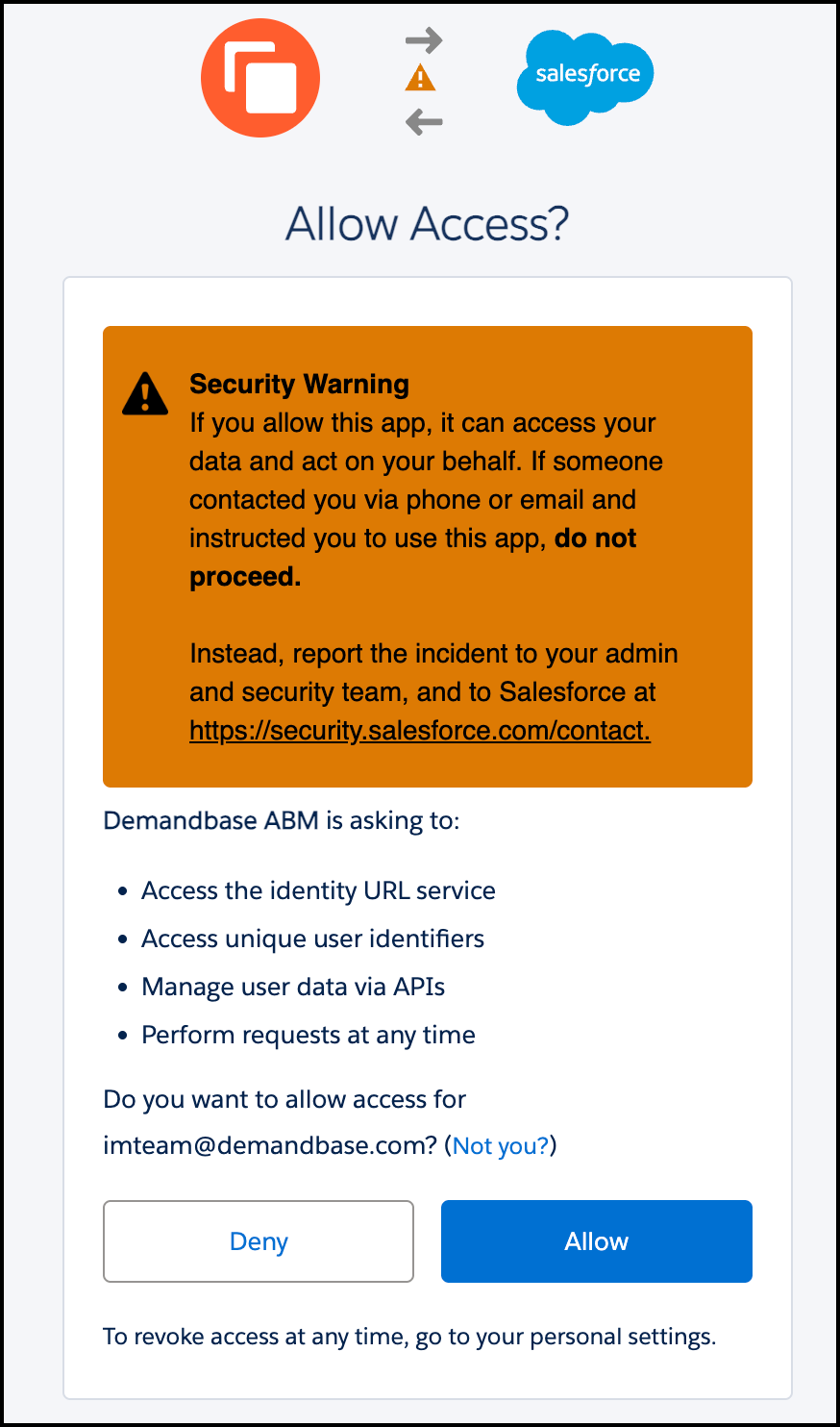Click the "Security Warning" bold title
Image resolution: width=840 pixels, height=1427 pixels.
click(299, 384)
